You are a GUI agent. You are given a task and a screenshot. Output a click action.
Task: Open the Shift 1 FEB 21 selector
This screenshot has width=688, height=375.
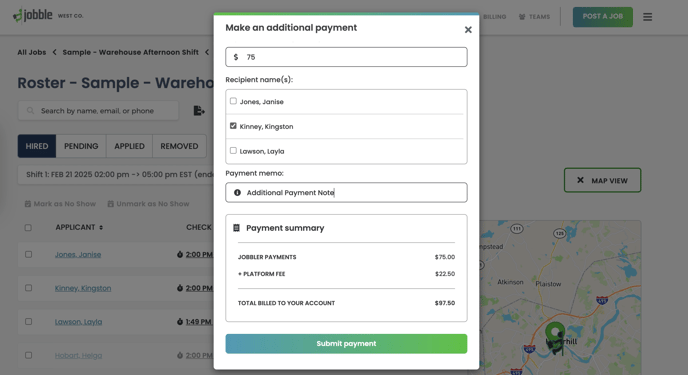[116, 175]
